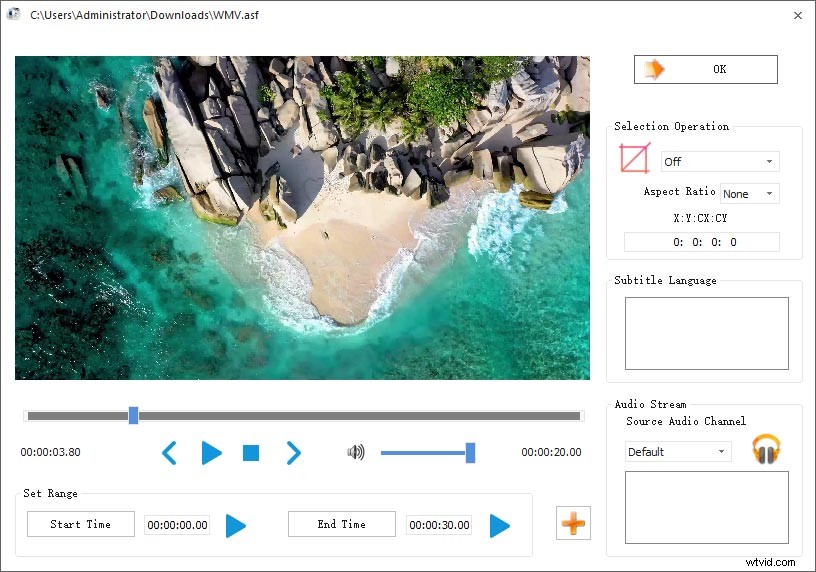Screen dimensions: 816x572
Task: Click the app icon in title bar
Action: tap(14, 14)
